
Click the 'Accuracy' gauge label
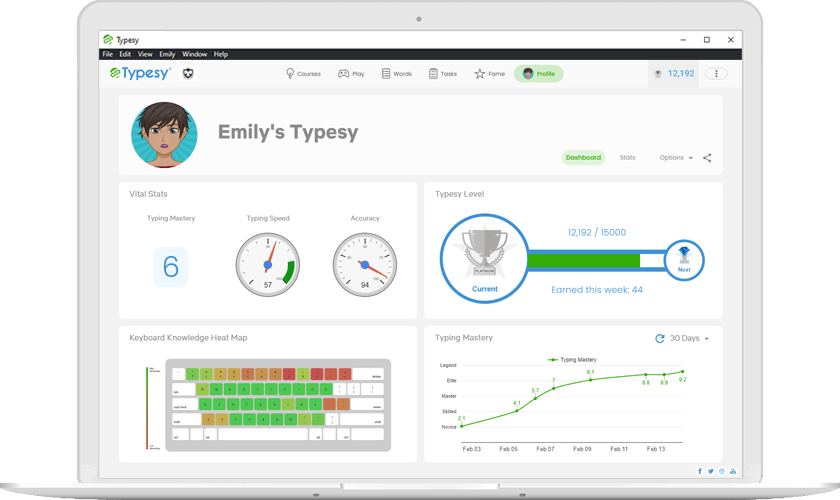pos(365,218)
